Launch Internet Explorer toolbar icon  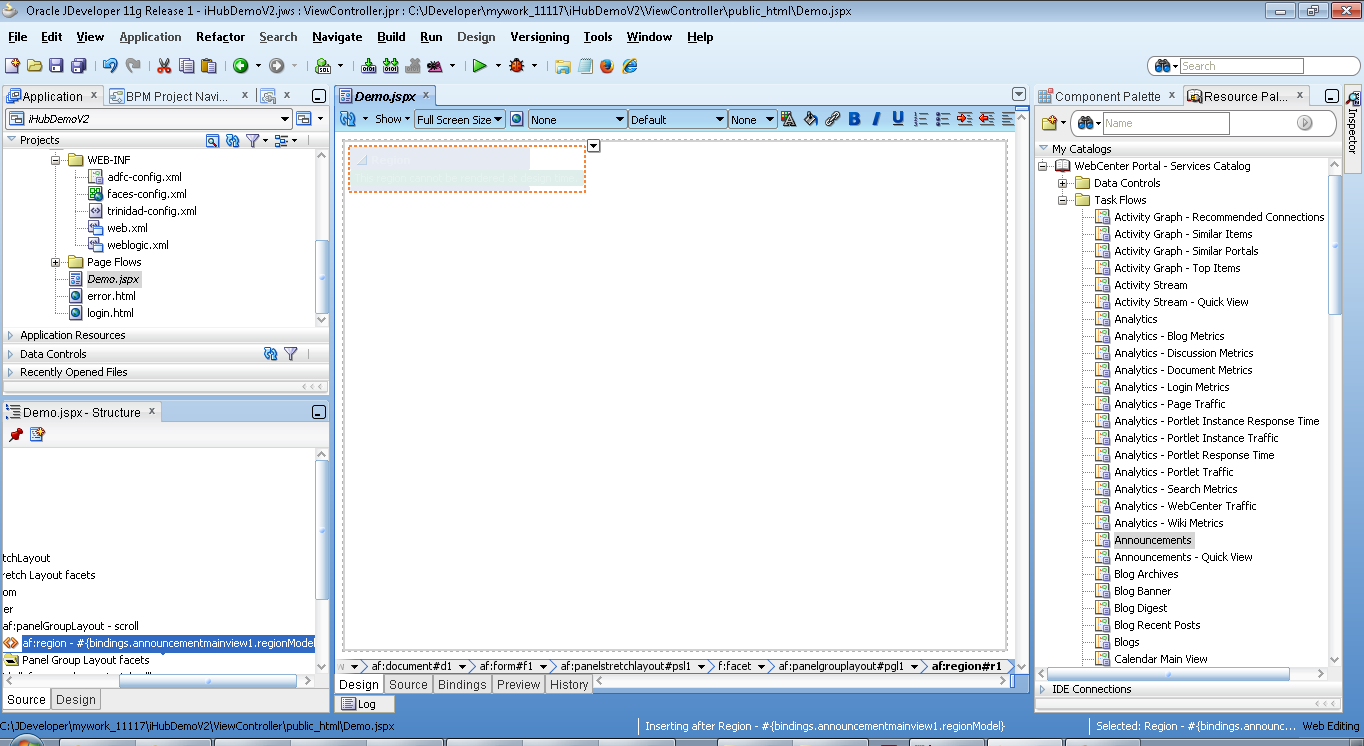pos(630,66)
